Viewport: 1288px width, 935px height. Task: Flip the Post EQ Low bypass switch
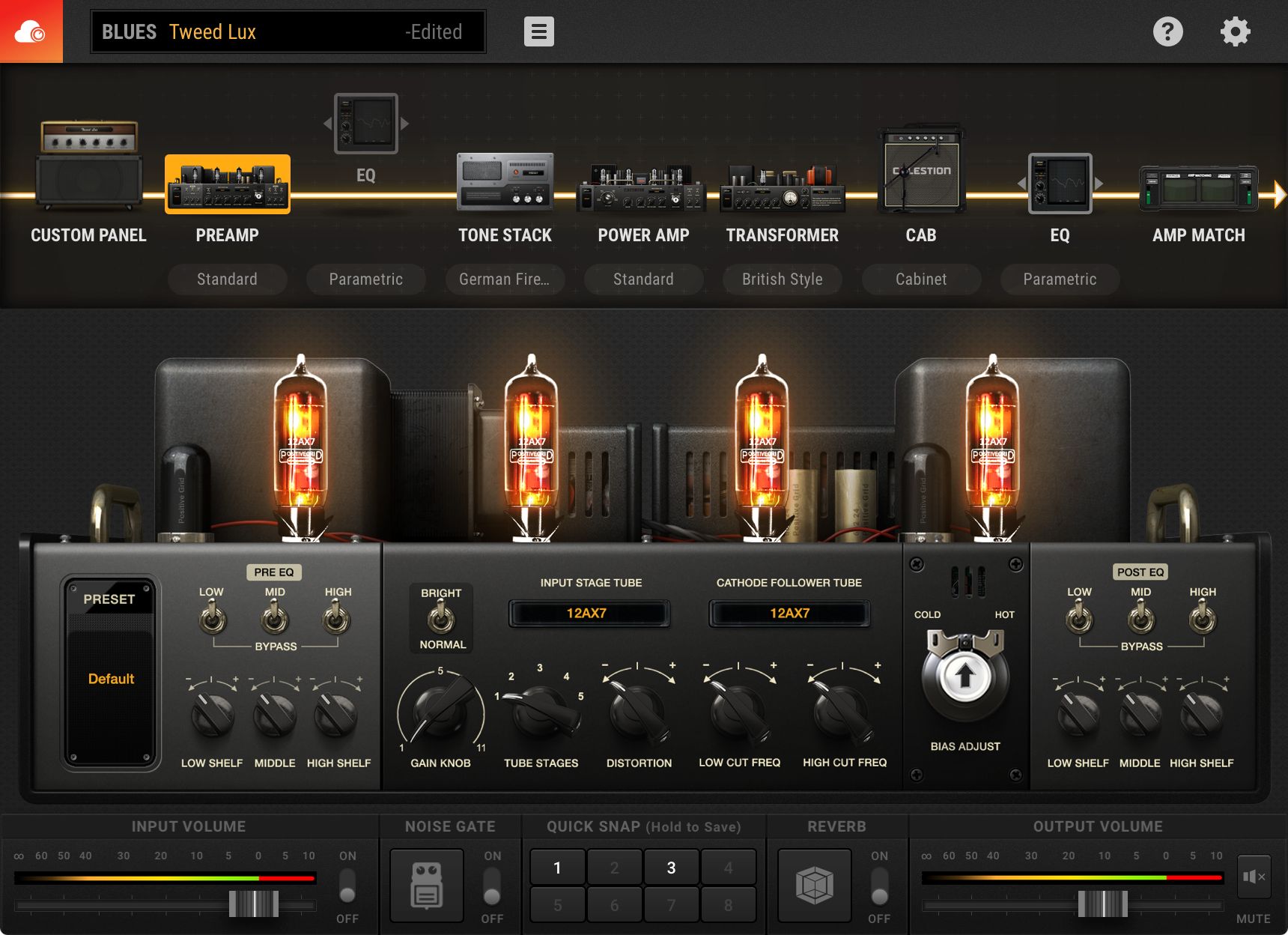tap(1079, 619)
